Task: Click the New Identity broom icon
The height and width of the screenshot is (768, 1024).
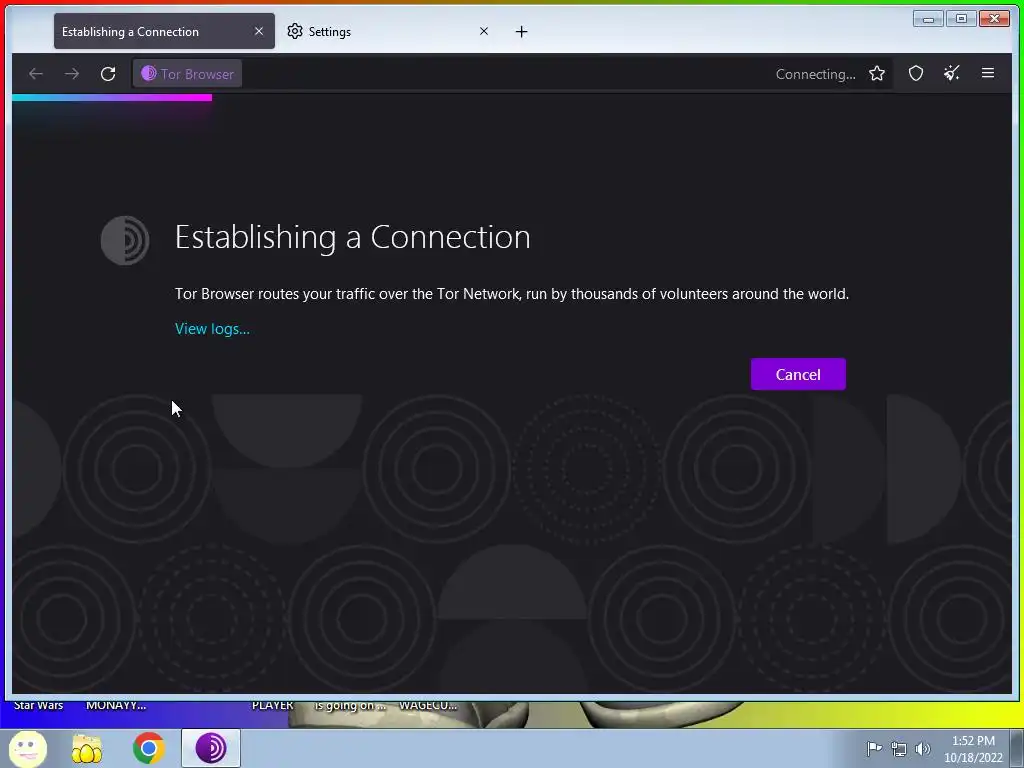Action: [x=952, y=74]
